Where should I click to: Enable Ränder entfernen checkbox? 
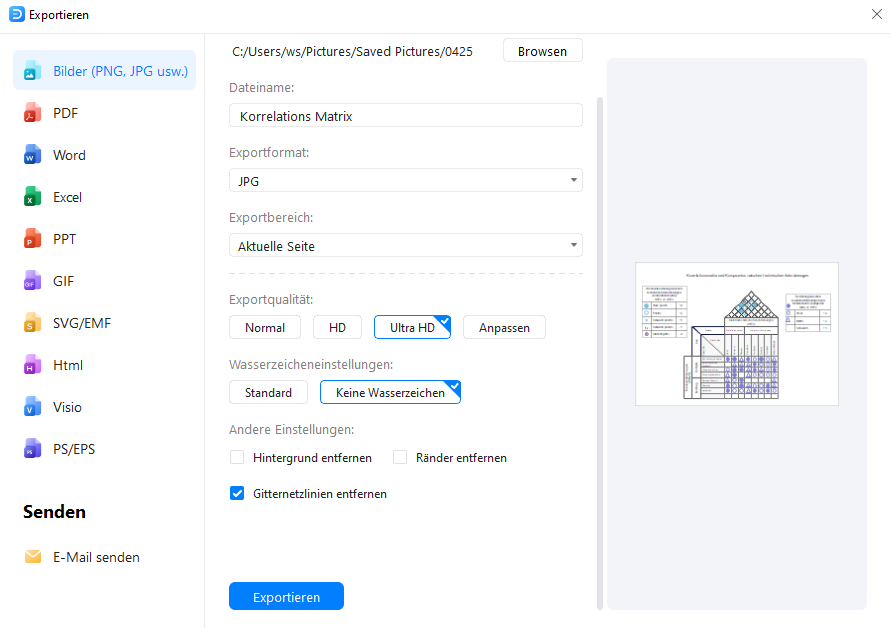pyautogui.click(x=400, y=457)
